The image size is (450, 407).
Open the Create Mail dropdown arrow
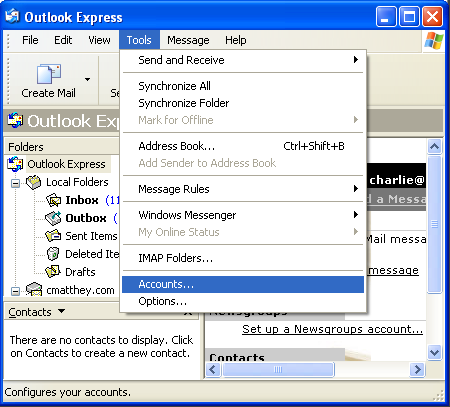tap(87, 79)
